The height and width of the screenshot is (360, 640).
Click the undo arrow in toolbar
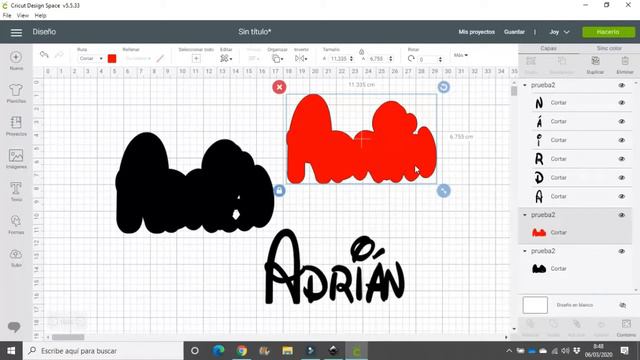point(44,55)
